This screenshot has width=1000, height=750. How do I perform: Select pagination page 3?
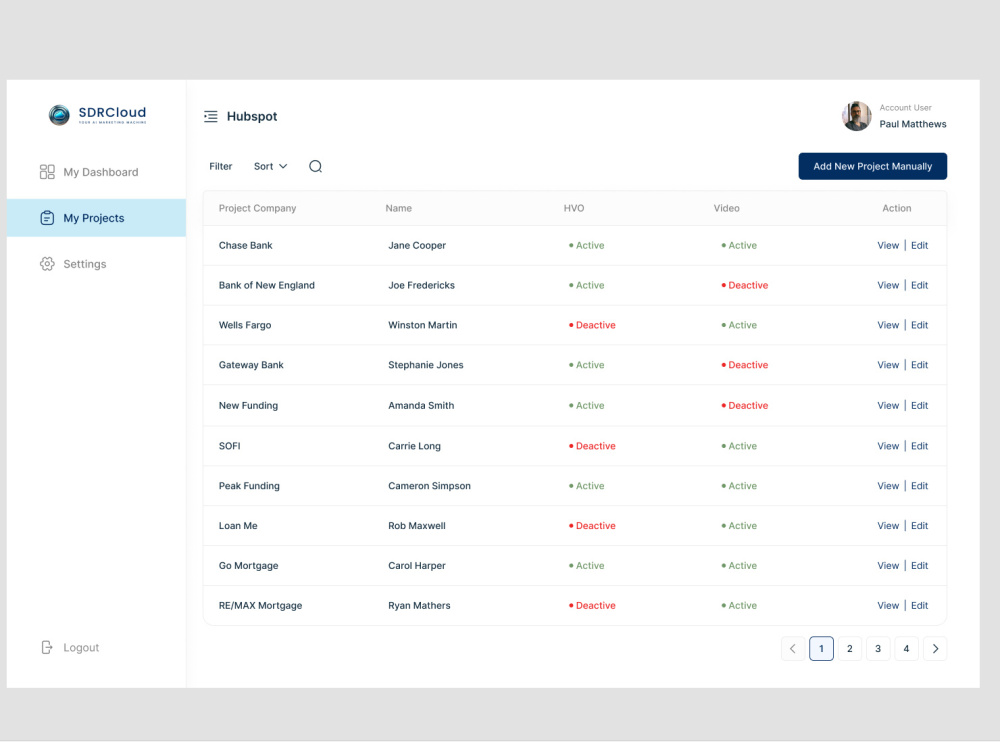pyautogui.click(x=878, y=649)
